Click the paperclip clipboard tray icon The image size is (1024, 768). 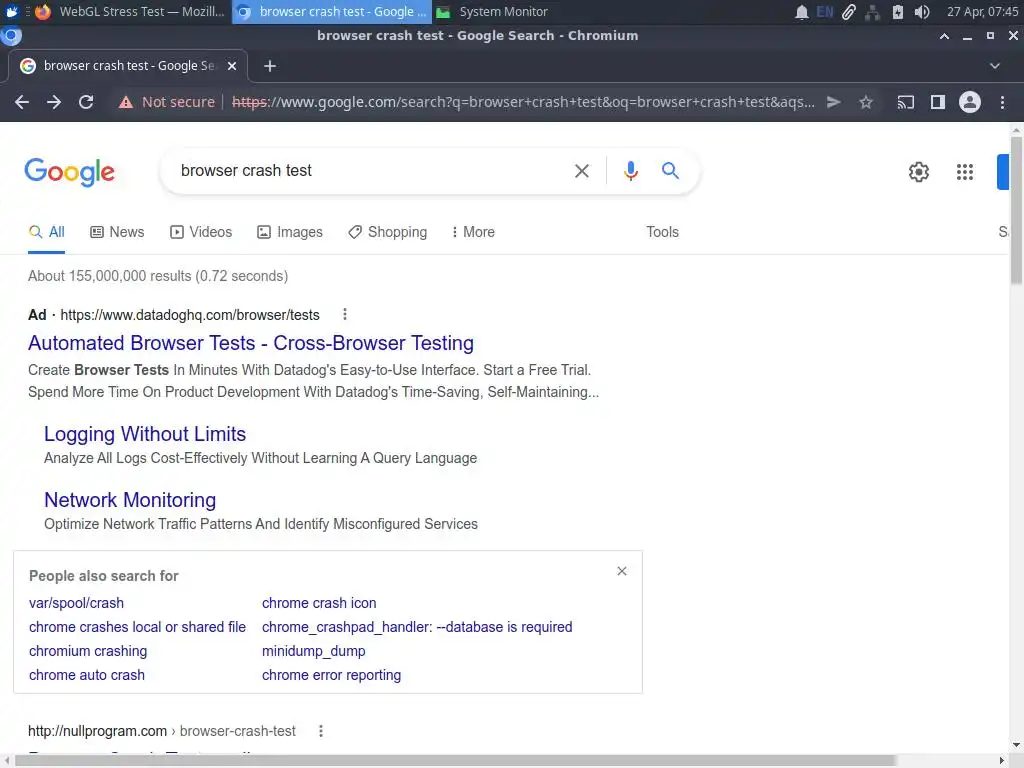point(848,12)
